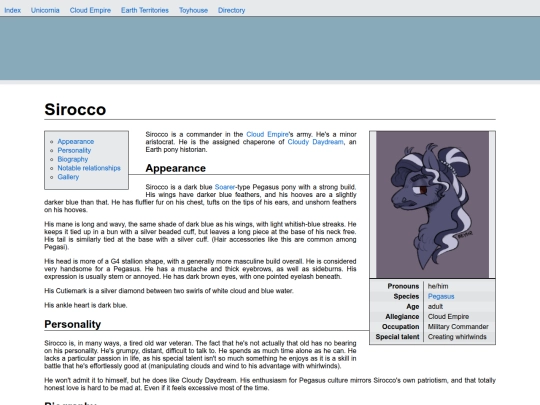
Task: Click the Cutiemark description sentence
Action: [x=169, y=291]
